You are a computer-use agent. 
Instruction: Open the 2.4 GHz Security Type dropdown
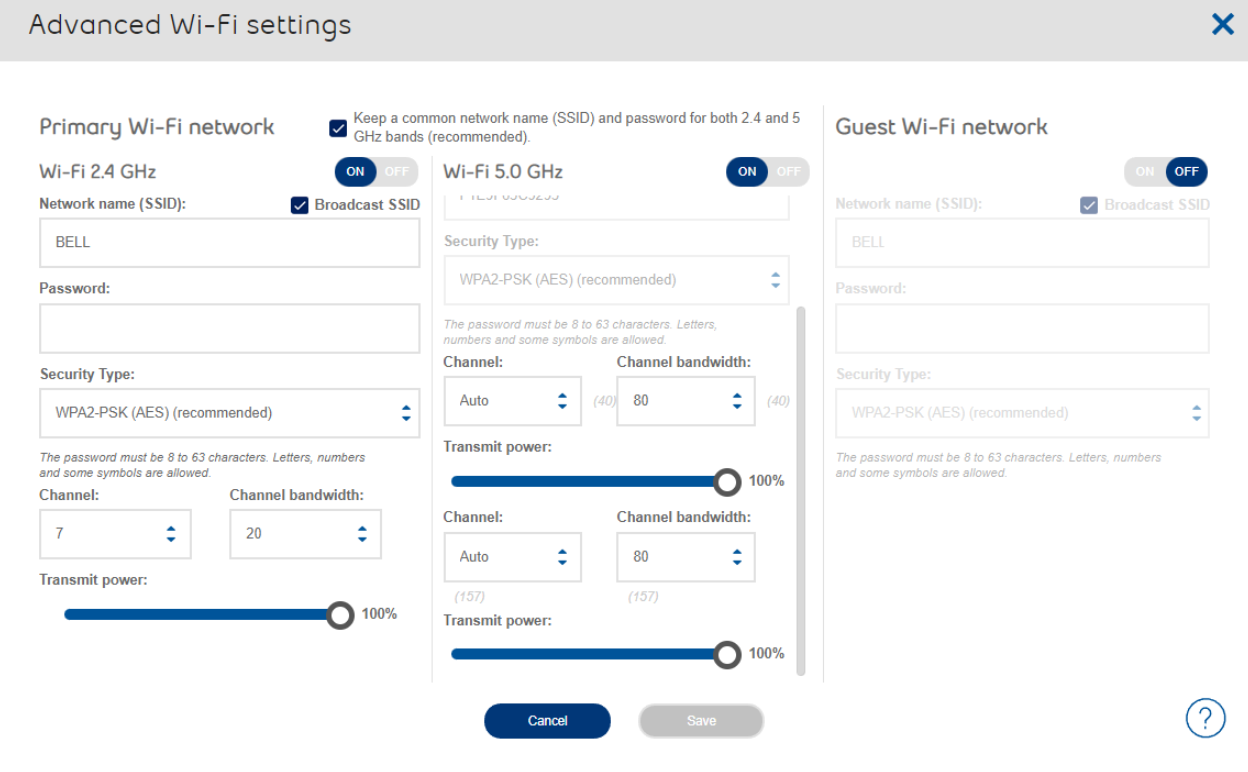(x=229, y=412)
